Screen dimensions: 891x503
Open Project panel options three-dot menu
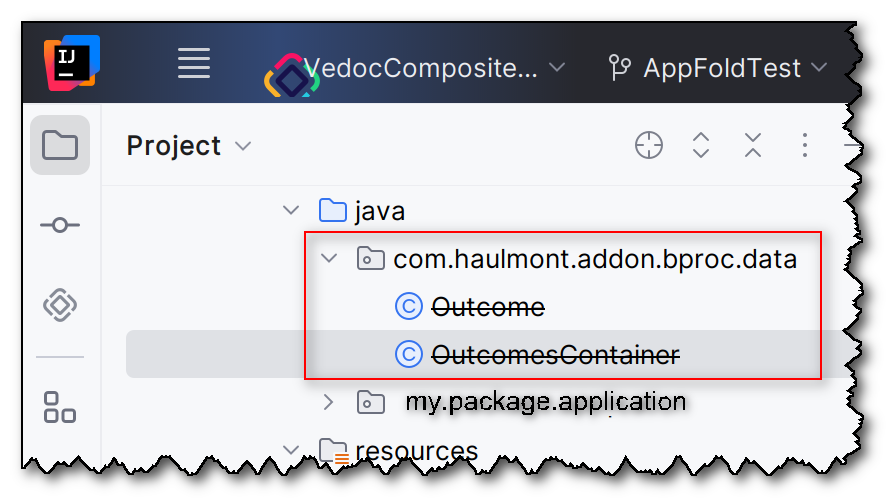coord(805,146)
